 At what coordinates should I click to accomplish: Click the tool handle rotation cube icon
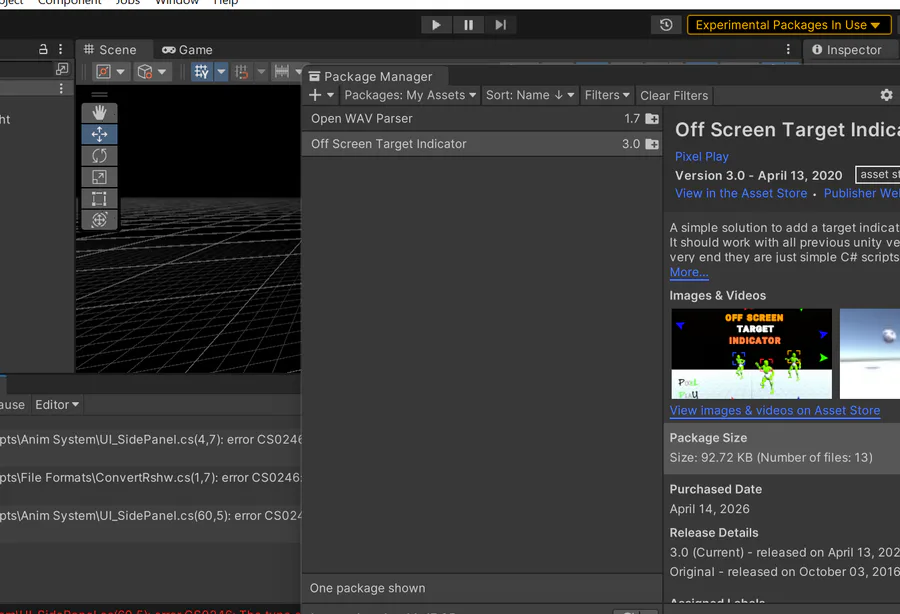(x=145, y=72)
